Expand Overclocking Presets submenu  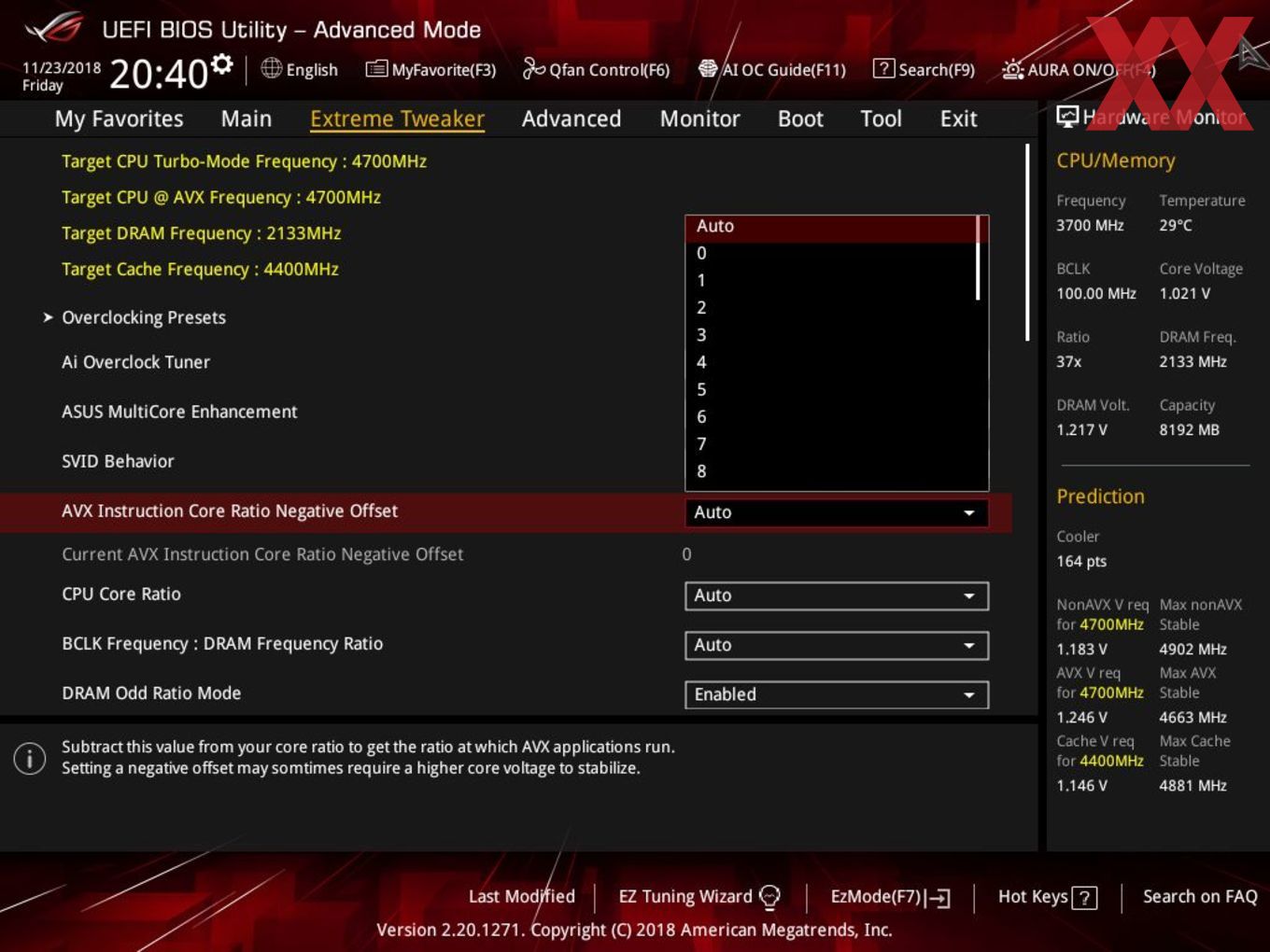(143, 317)
